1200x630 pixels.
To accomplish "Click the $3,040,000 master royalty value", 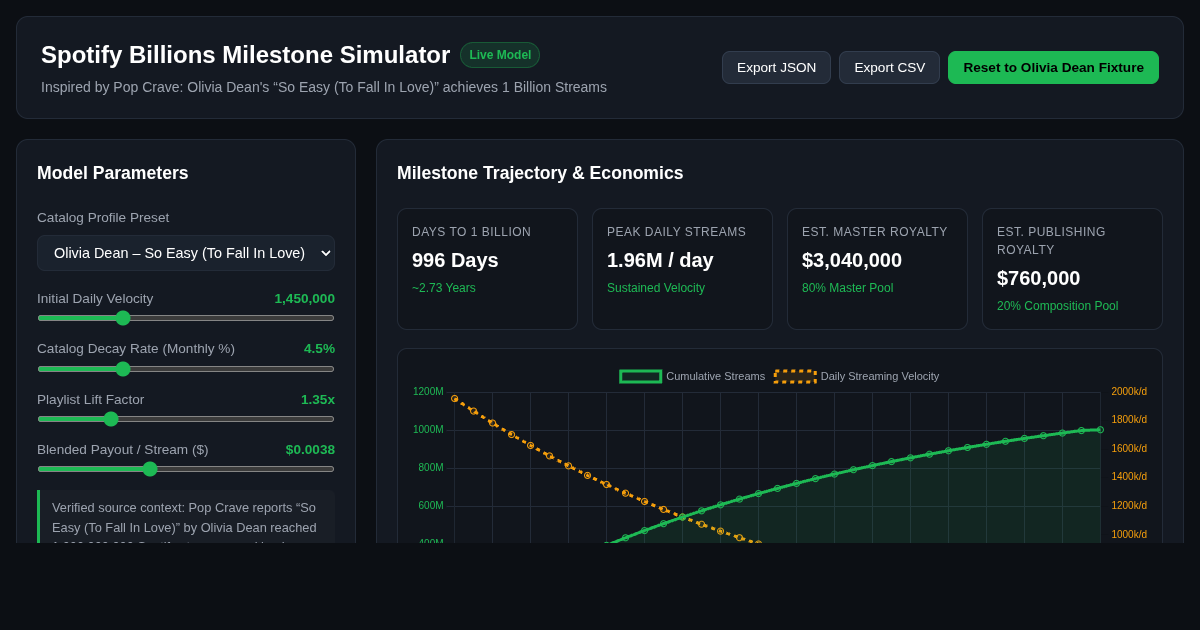I will click(852, 260).
